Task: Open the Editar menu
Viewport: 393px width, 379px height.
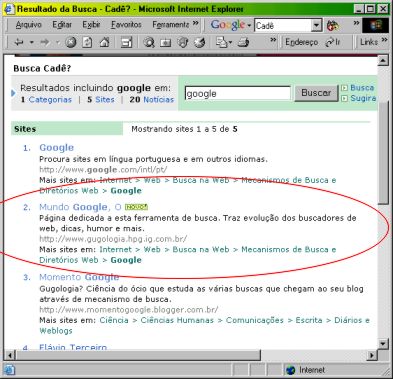Action: [62, 24]
